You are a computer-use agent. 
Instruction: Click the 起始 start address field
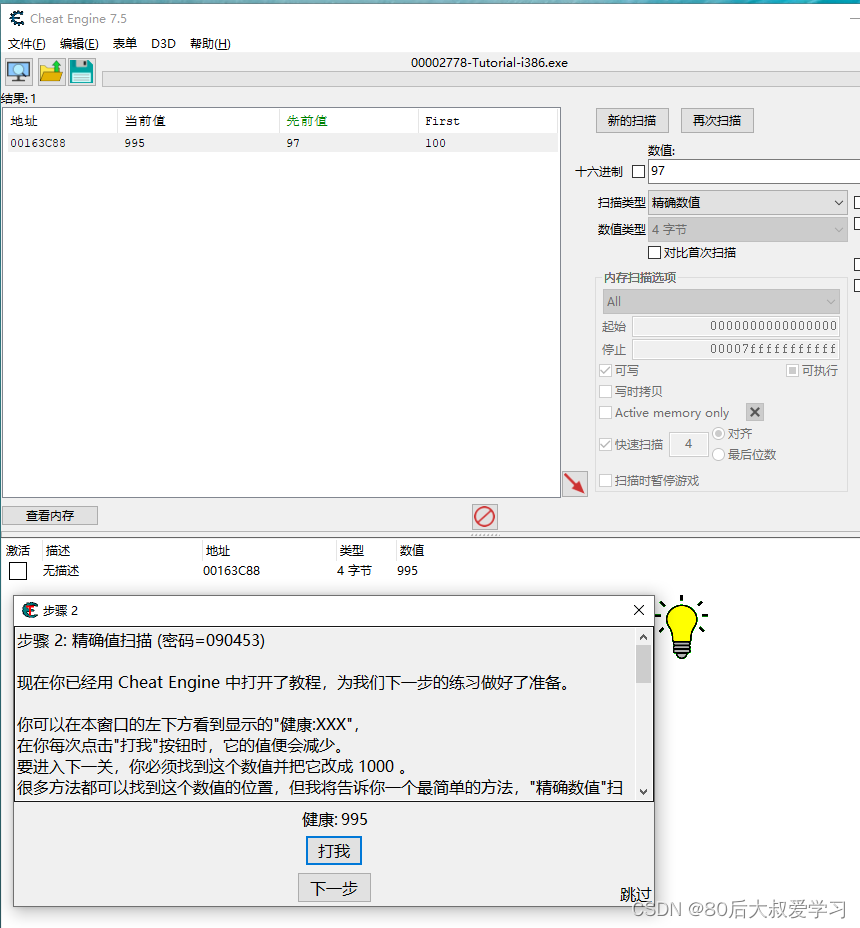[736, 326]
